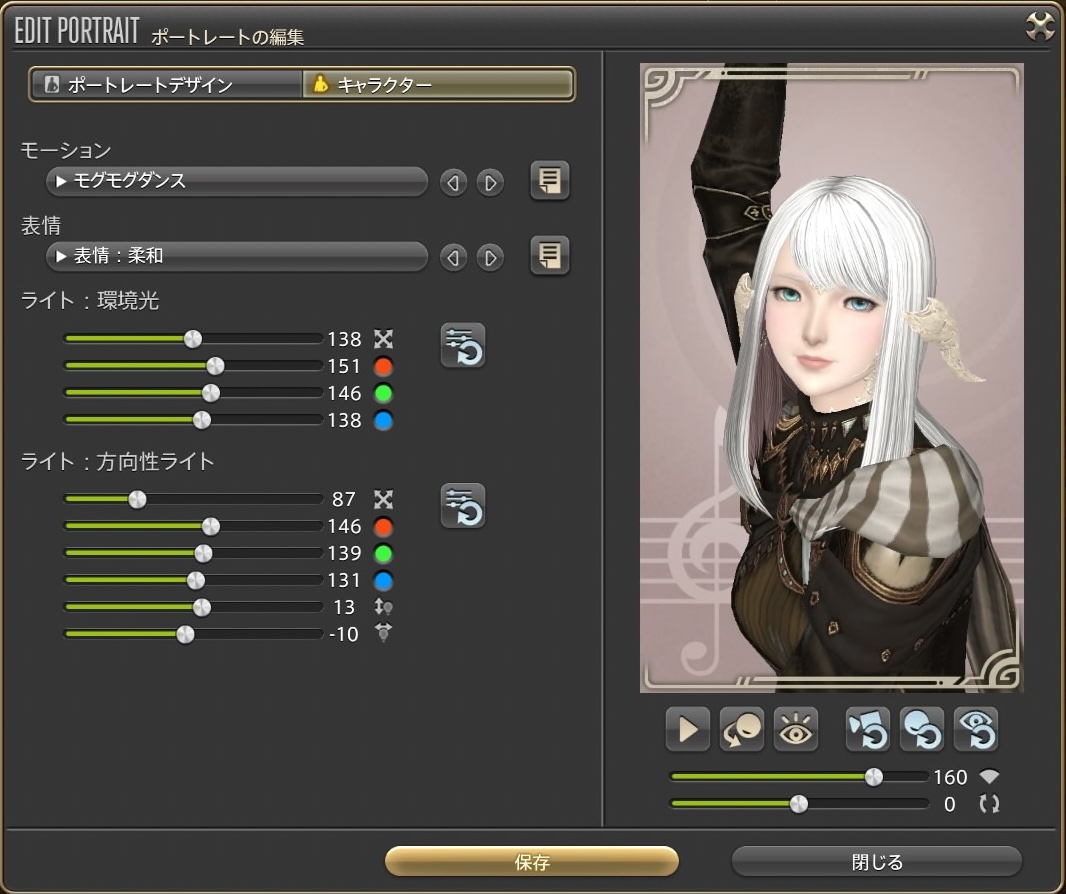1066x894 pixels.
Task: Click the 保存 save button
Action: click(x=532, y=862)
